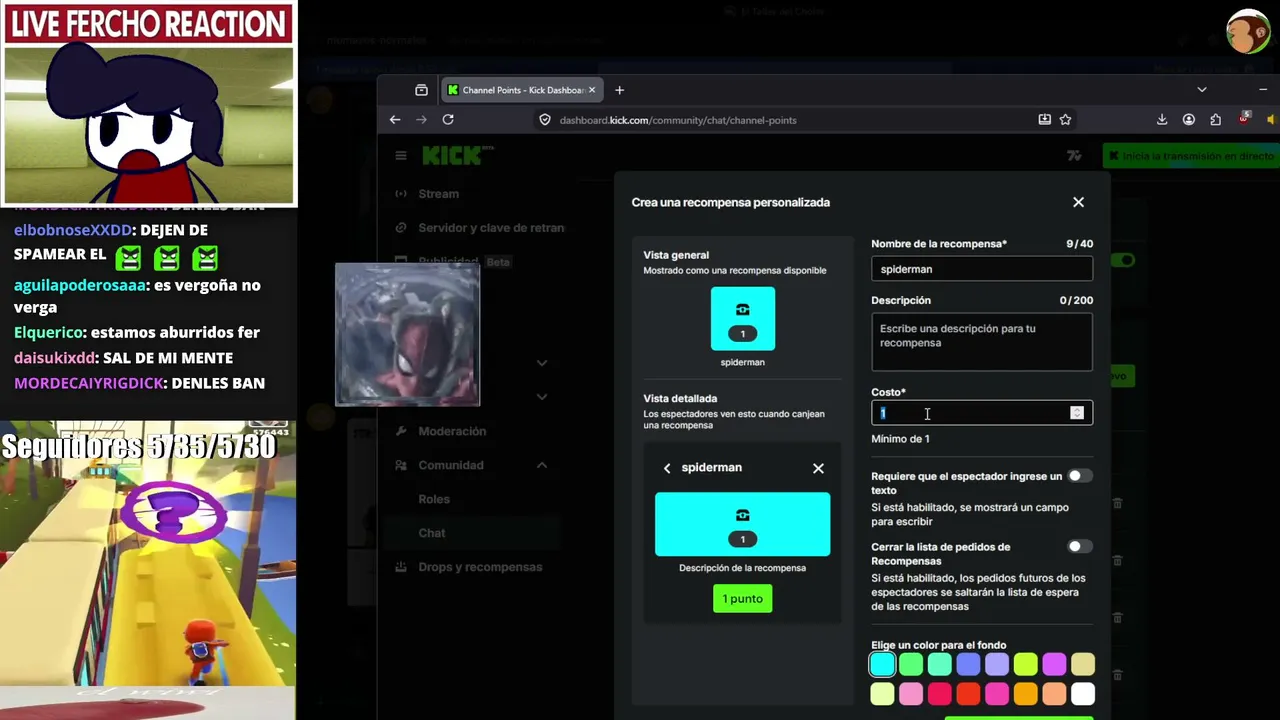Click the red extension icon with badge
The height and width of the screenshot is (720, 1280).
coord(1243,119)
